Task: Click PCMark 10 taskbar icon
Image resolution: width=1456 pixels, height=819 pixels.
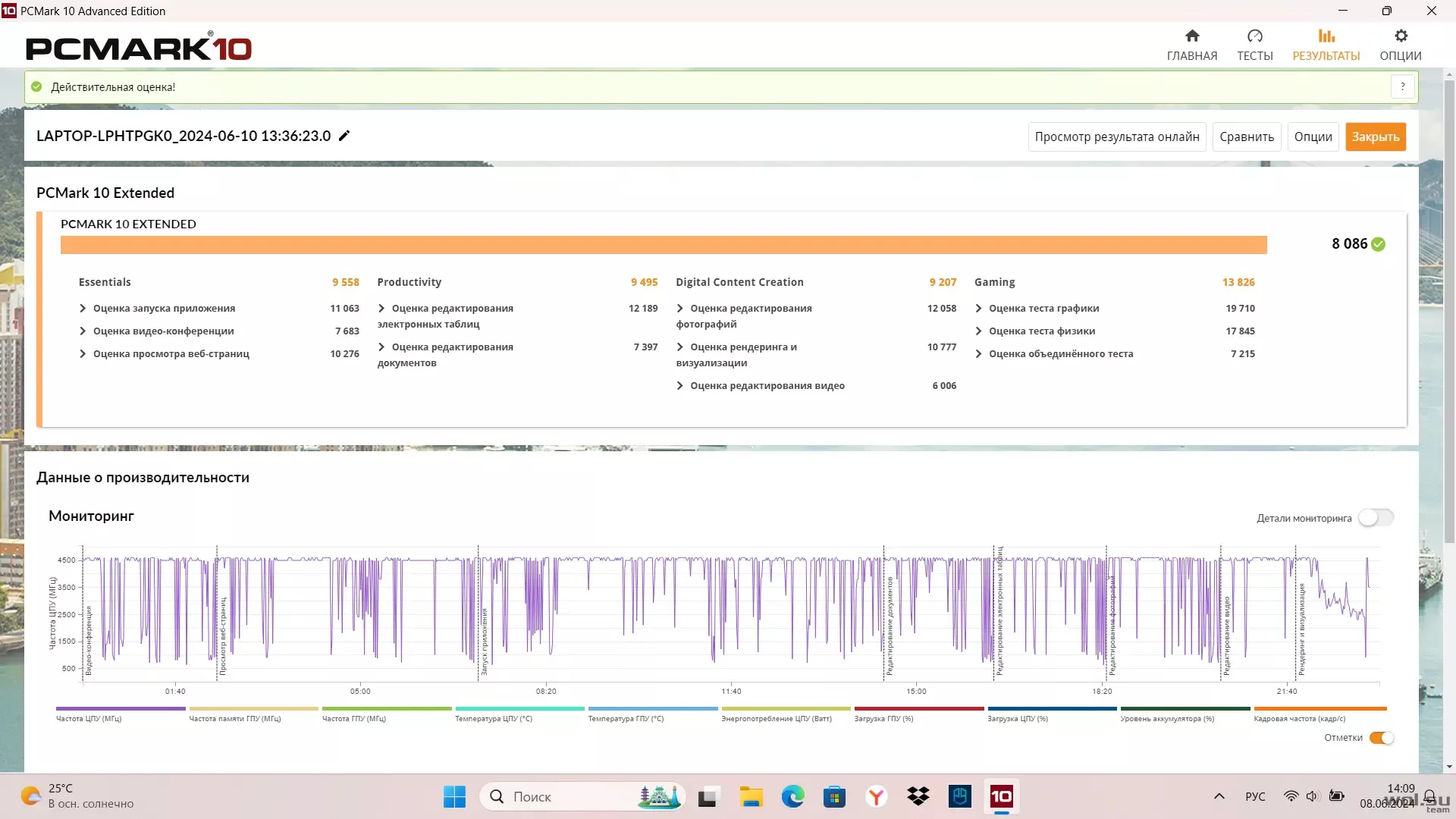Action: (x=1001, y=796)
